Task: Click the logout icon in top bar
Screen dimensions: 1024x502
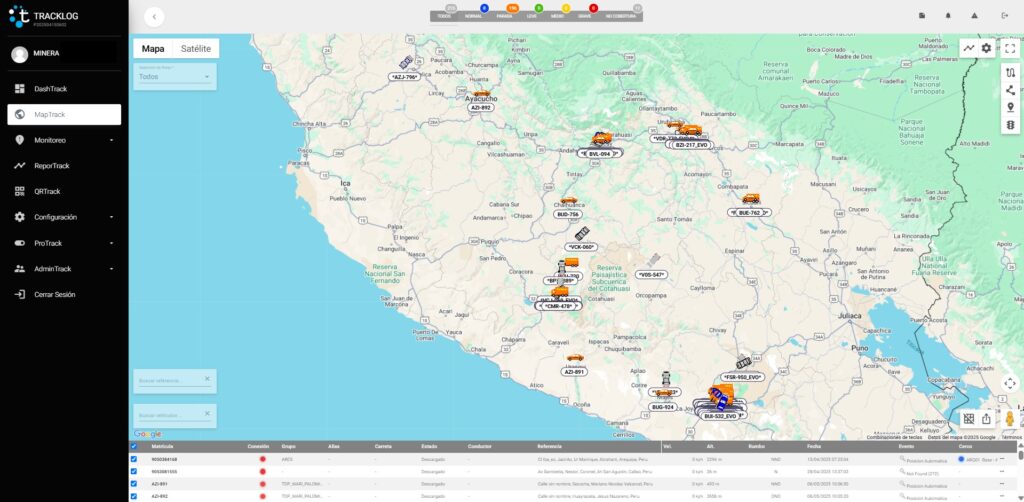Action: pos(1004,16)
